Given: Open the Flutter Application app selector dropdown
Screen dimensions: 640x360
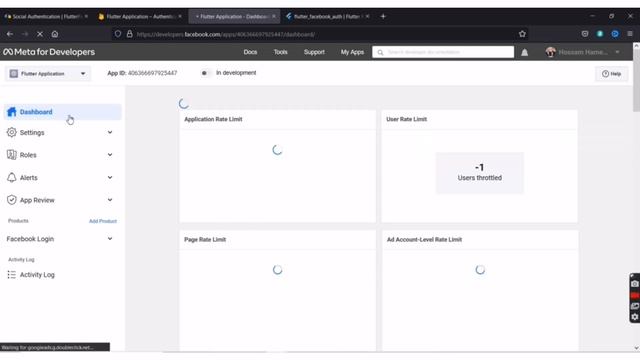Looking at the screenshot, I should 48,74.
